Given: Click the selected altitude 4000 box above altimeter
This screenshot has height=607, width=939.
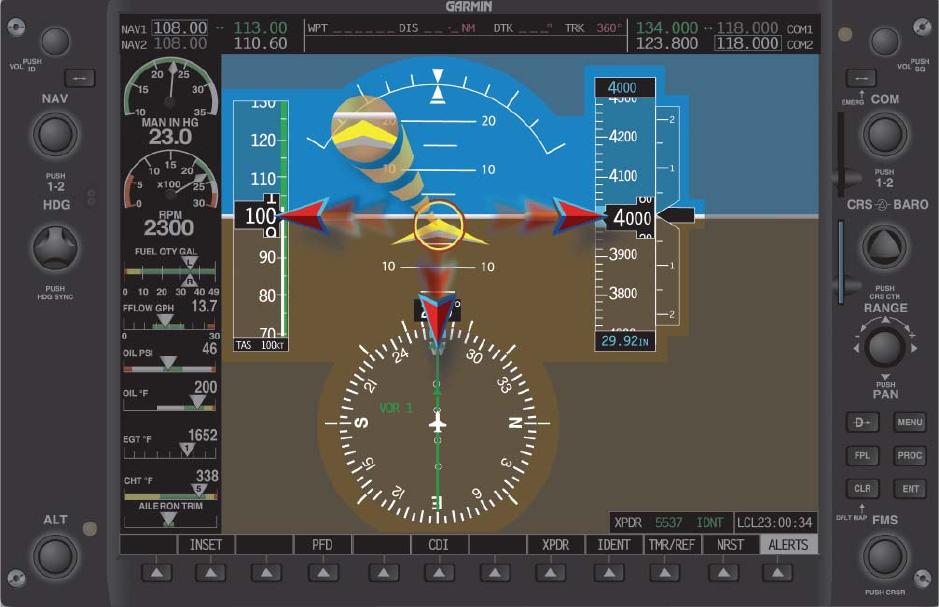Looking at the screenshot, I should 625,87.
